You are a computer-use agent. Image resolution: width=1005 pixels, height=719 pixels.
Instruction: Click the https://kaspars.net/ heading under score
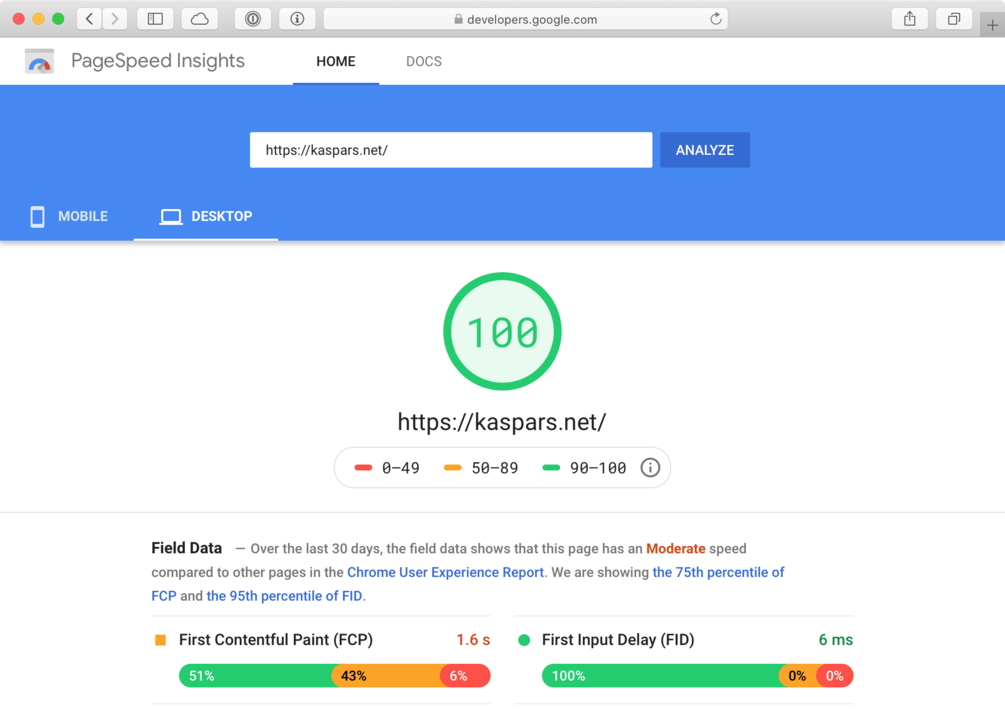[502, 422]
